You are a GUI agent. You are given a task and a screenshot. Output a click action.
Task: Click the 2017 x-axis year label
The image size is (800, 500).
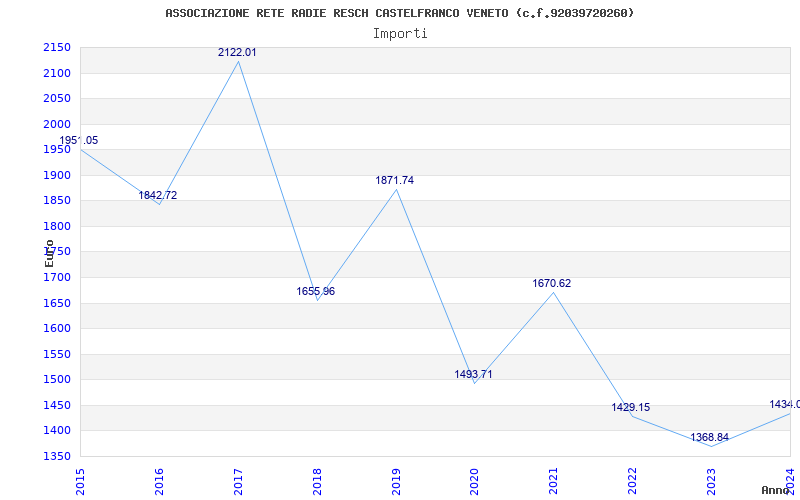click(238, 481)
